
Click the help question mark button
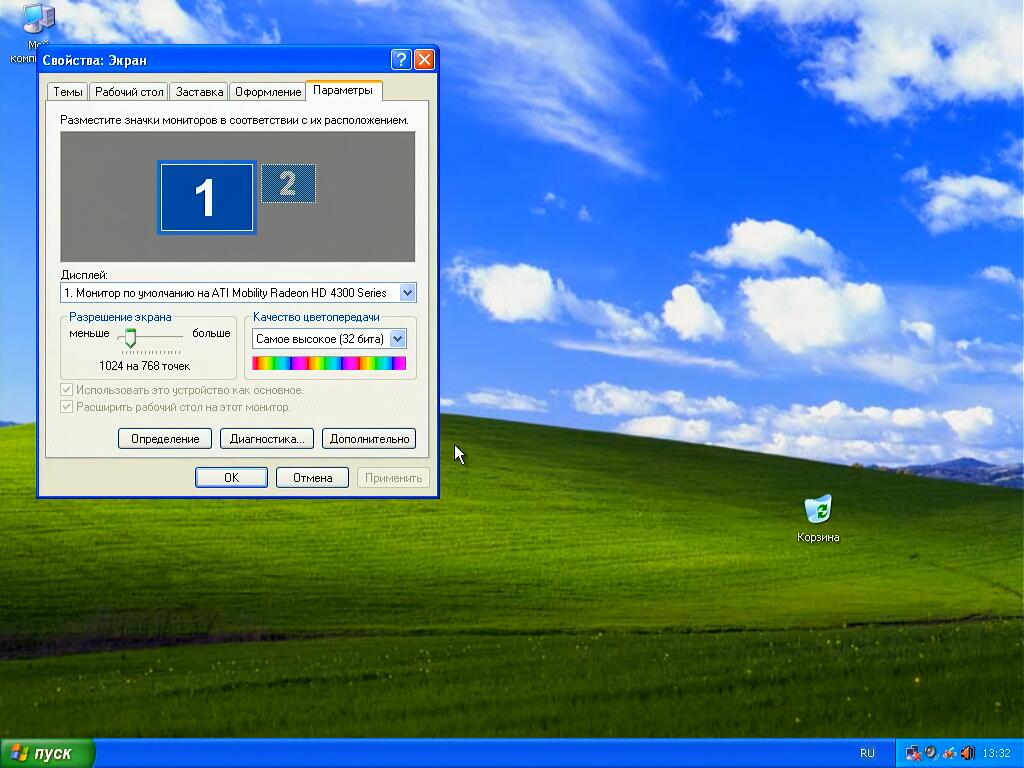pos(401,59)
